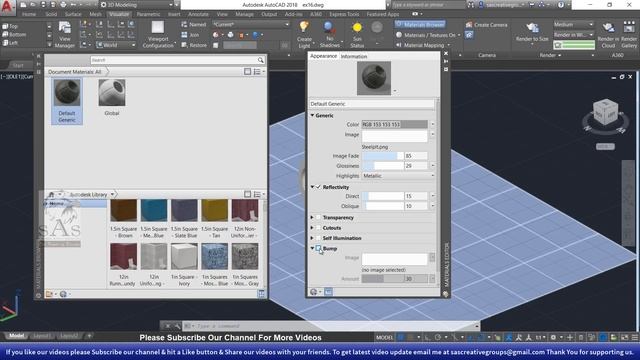The width and height of the screenshot is (640, 360).
Task: Click the Material Mapping icon
Action: (399, 45)
